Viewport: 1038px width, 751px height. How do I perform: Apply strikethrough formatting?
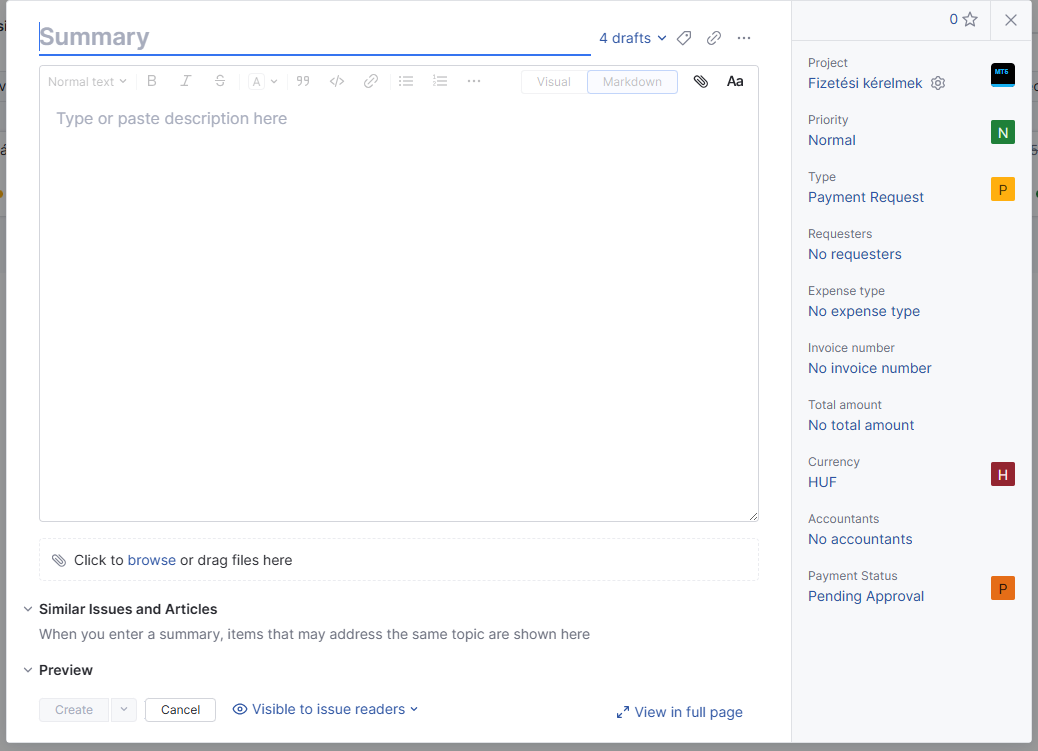(220, 82)
